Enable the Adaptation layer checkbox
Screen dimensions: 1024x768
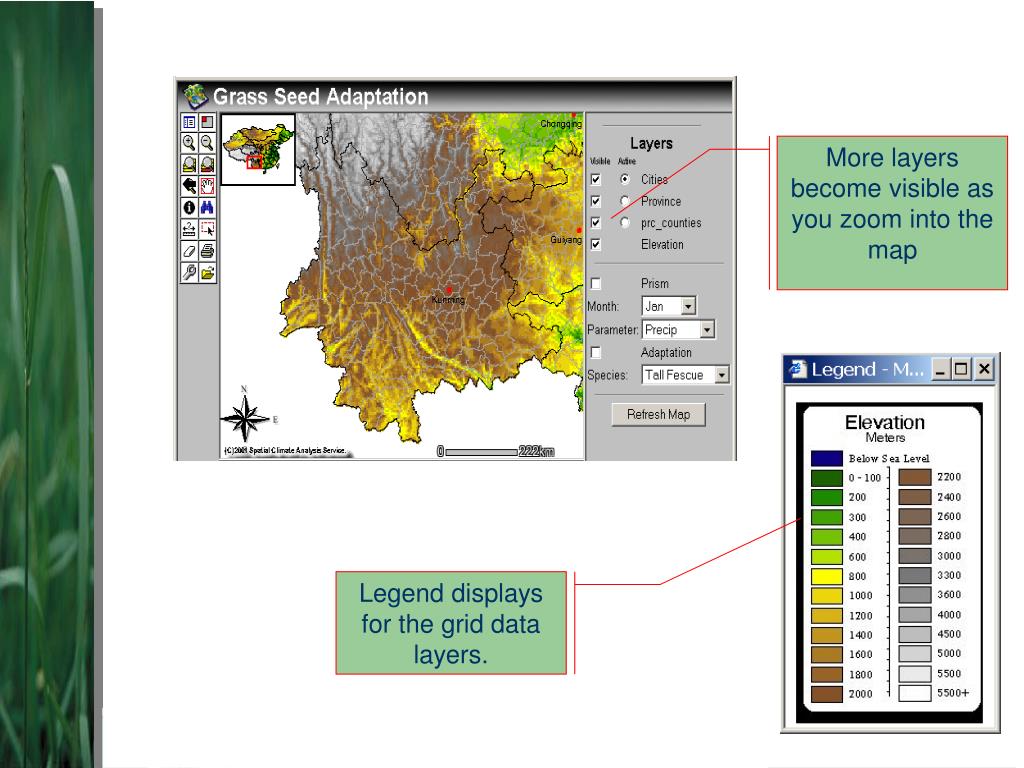(x=596, y=353)
